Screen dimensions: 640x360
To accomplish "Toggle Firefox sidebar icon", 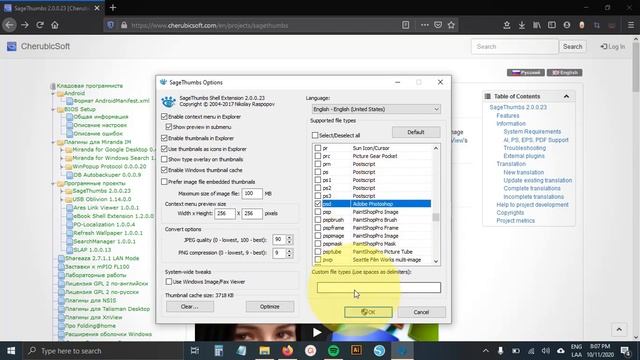I will 552,25.
